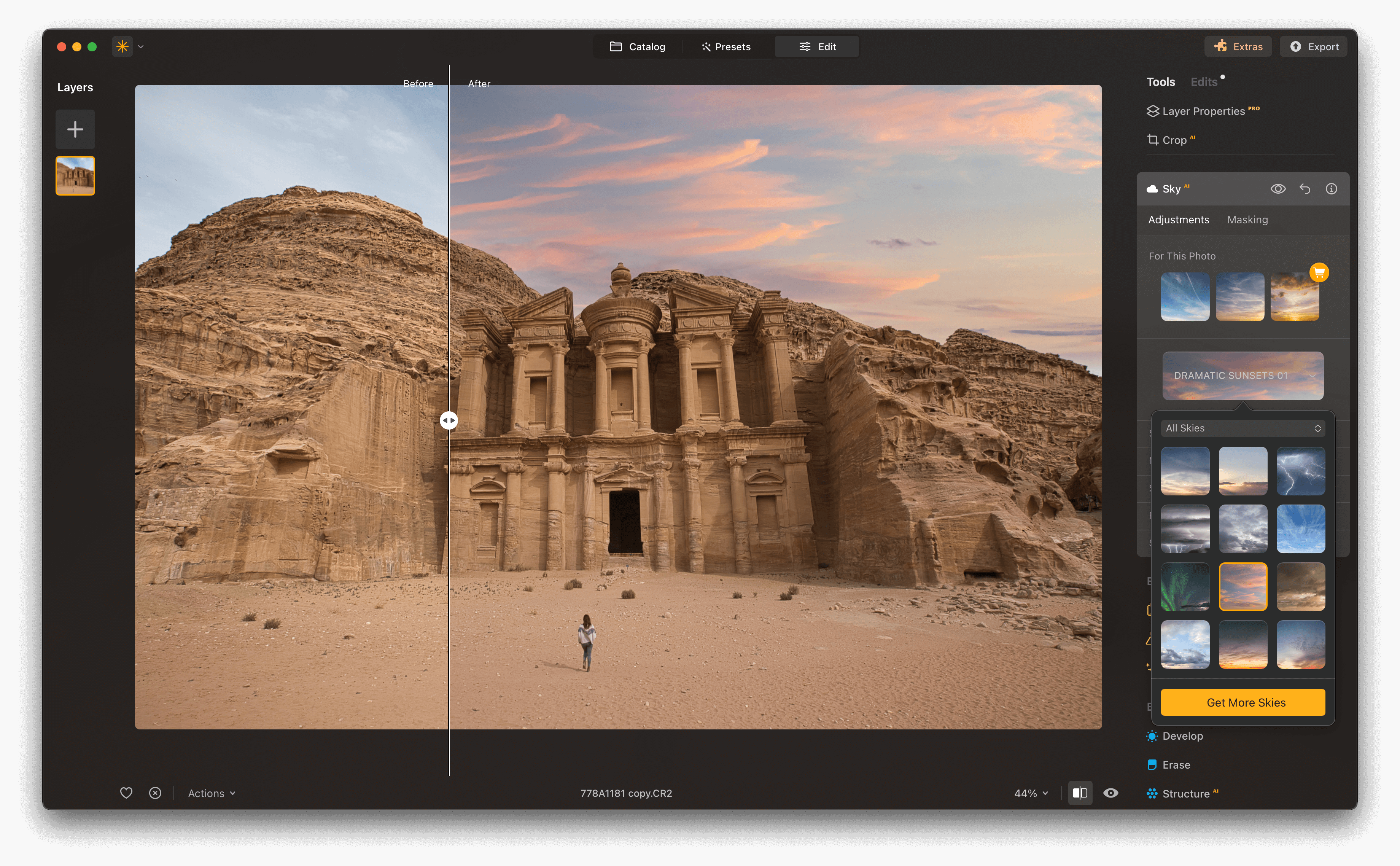Expand the 44% zoom level dropdown
Screen dimensions: 1400x866
tap(1031, 793)
